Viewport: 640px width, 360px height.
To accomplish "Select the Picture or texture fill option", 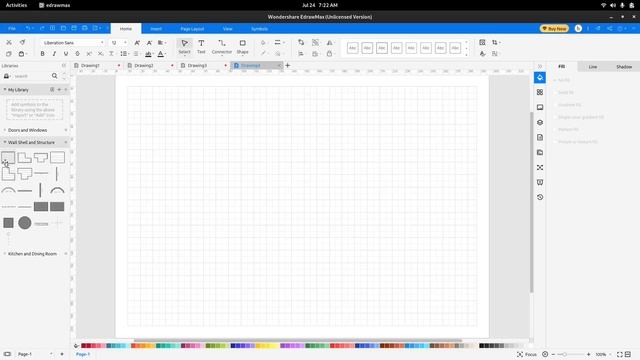I will coord(576,141).
